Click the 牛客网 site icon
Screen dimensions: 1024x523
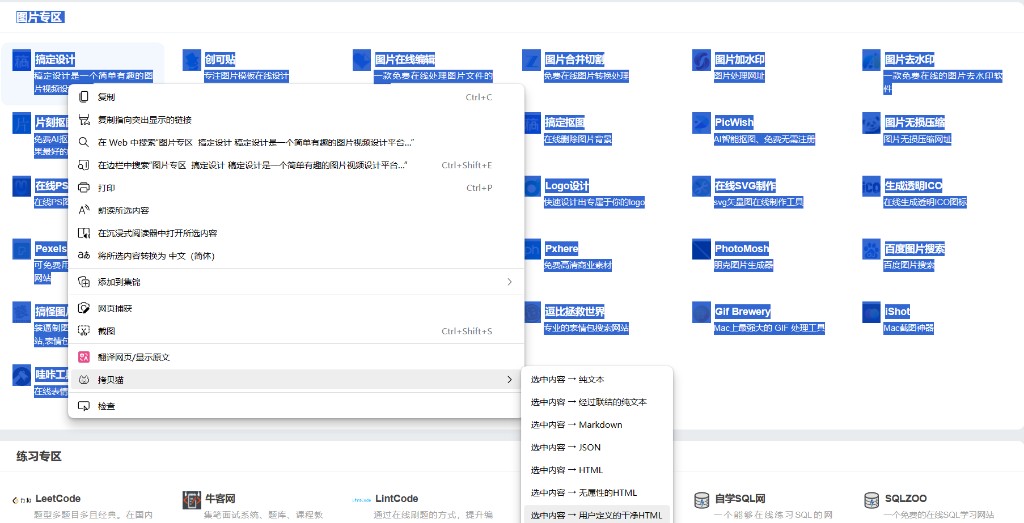192,500
